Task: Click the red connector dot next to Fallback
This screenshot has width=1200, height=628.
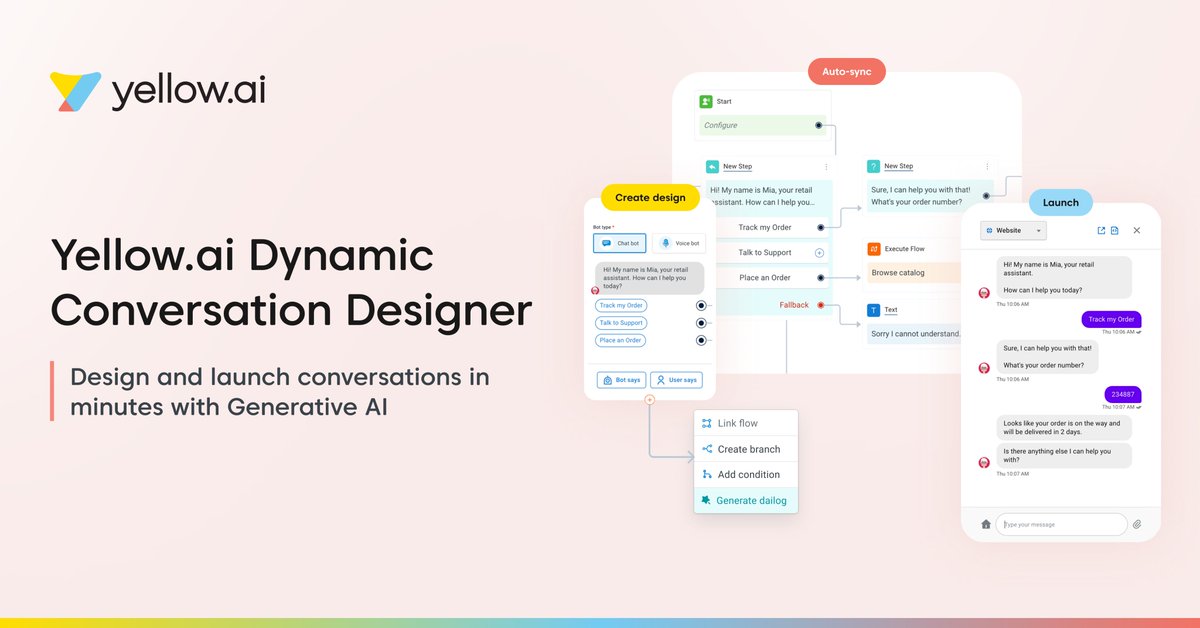Action: pyautogui.click(x=820, y=304)
